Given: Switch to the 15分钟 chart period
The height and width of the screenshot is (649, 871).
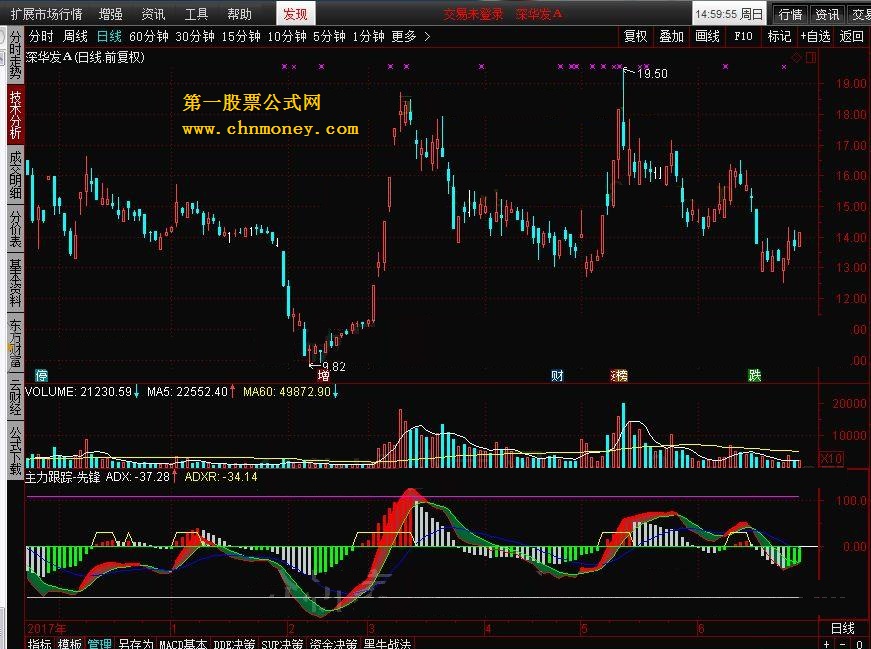Looking at the screenshot, I should 241,37.
